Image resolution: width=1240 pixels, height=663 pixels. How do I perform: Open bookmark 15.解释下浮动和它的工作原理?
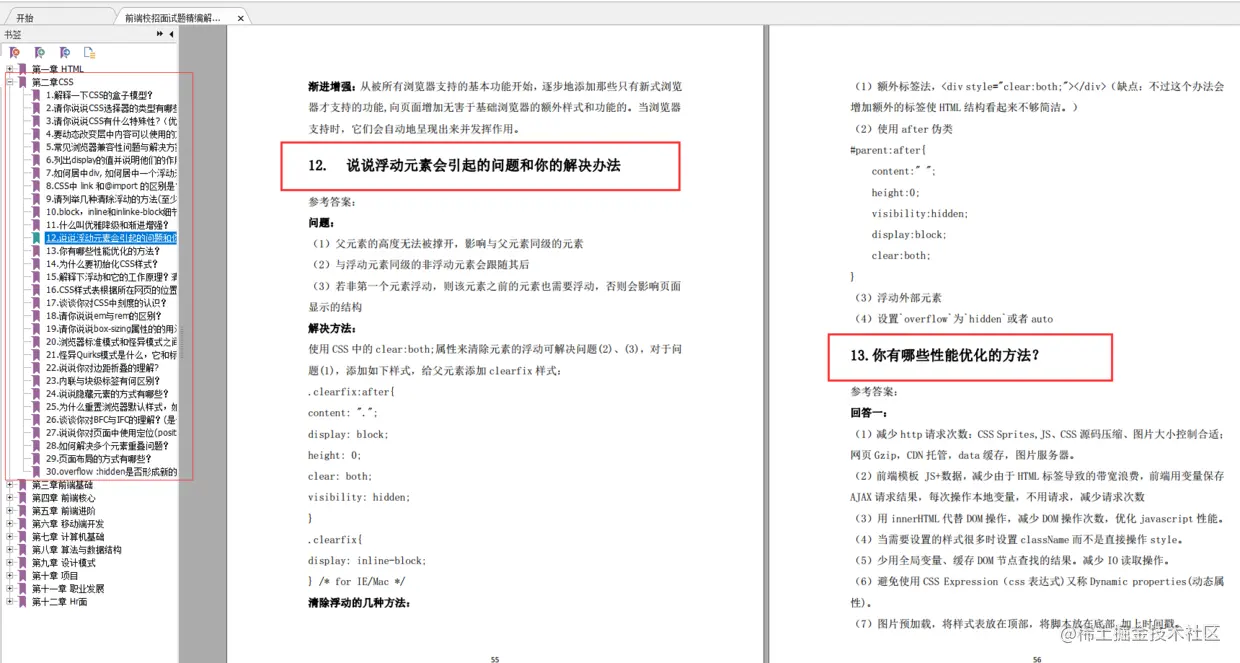point(112,277)
